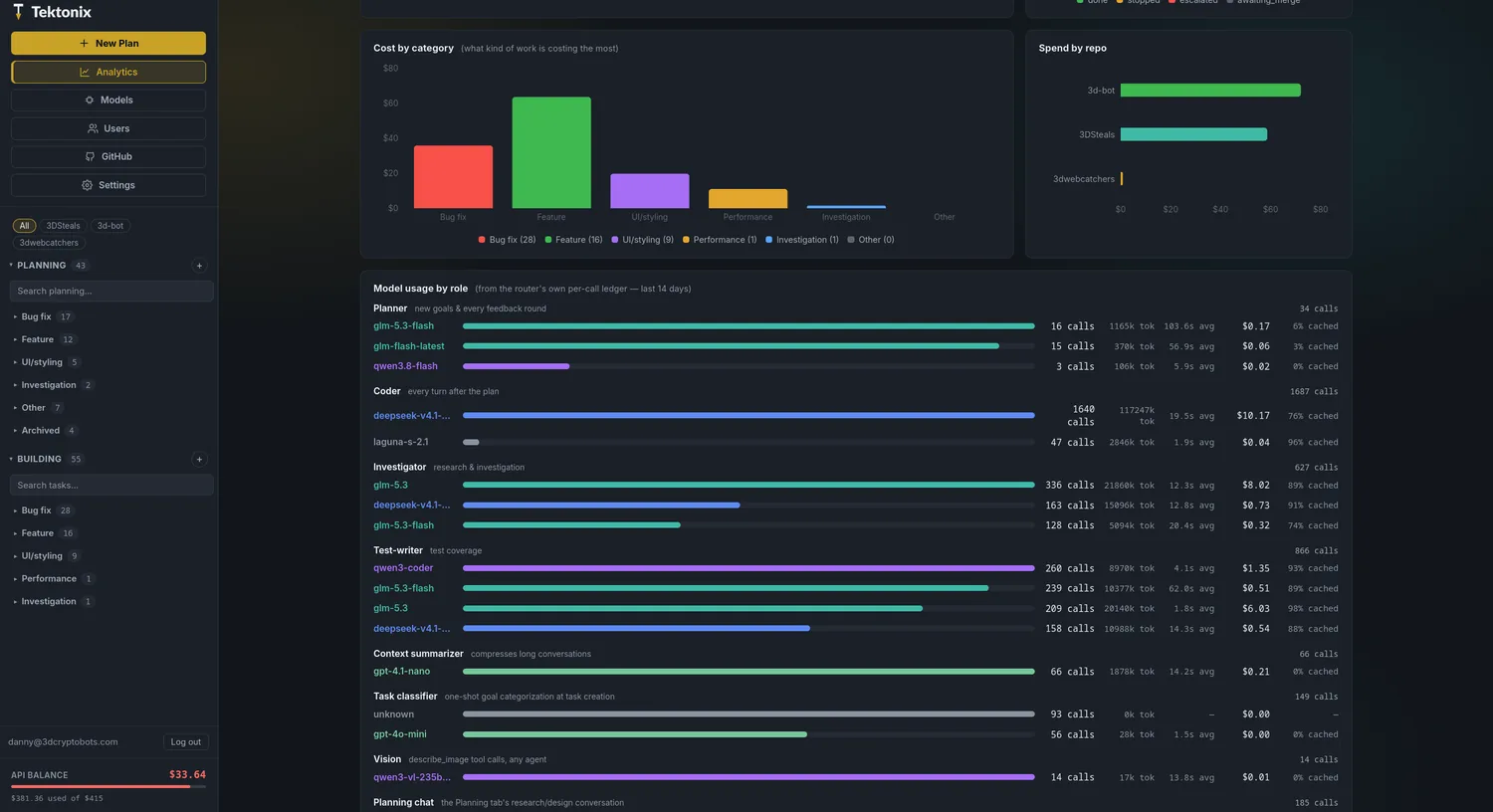This screenshot has height=812, width=1493.
Task: Toggle the UI/styling (9) legend entry
Action: pos(642,240)
